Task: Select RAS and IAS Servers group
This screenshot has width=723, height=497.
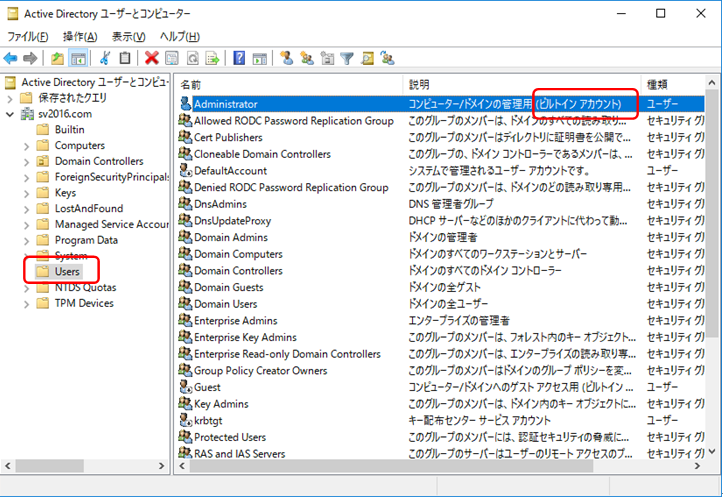Action: pos(239,453)
